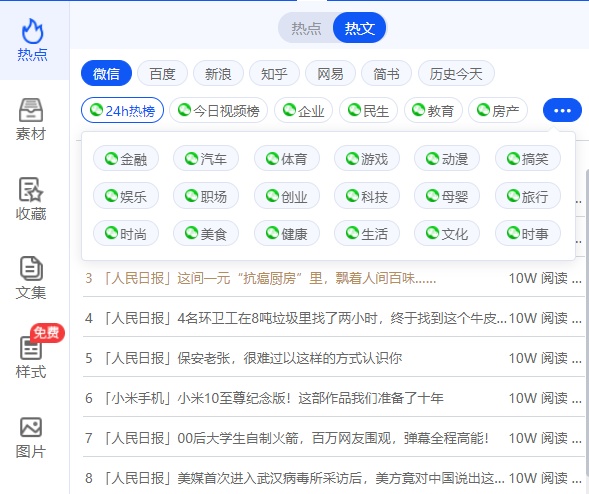The width and height of the screenshot is (589, 494).
Task: Pick 娱乐 from the category popup
Action: pyautogui.click(x=126, y=196)
